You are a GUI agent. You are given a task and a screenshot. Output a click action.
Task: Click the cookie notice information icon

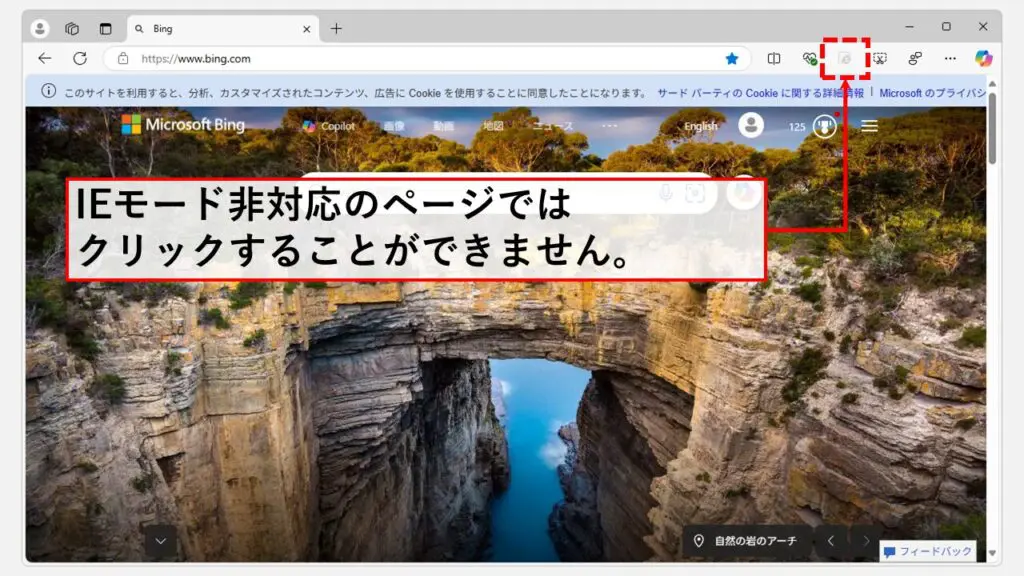coord(48,91)
